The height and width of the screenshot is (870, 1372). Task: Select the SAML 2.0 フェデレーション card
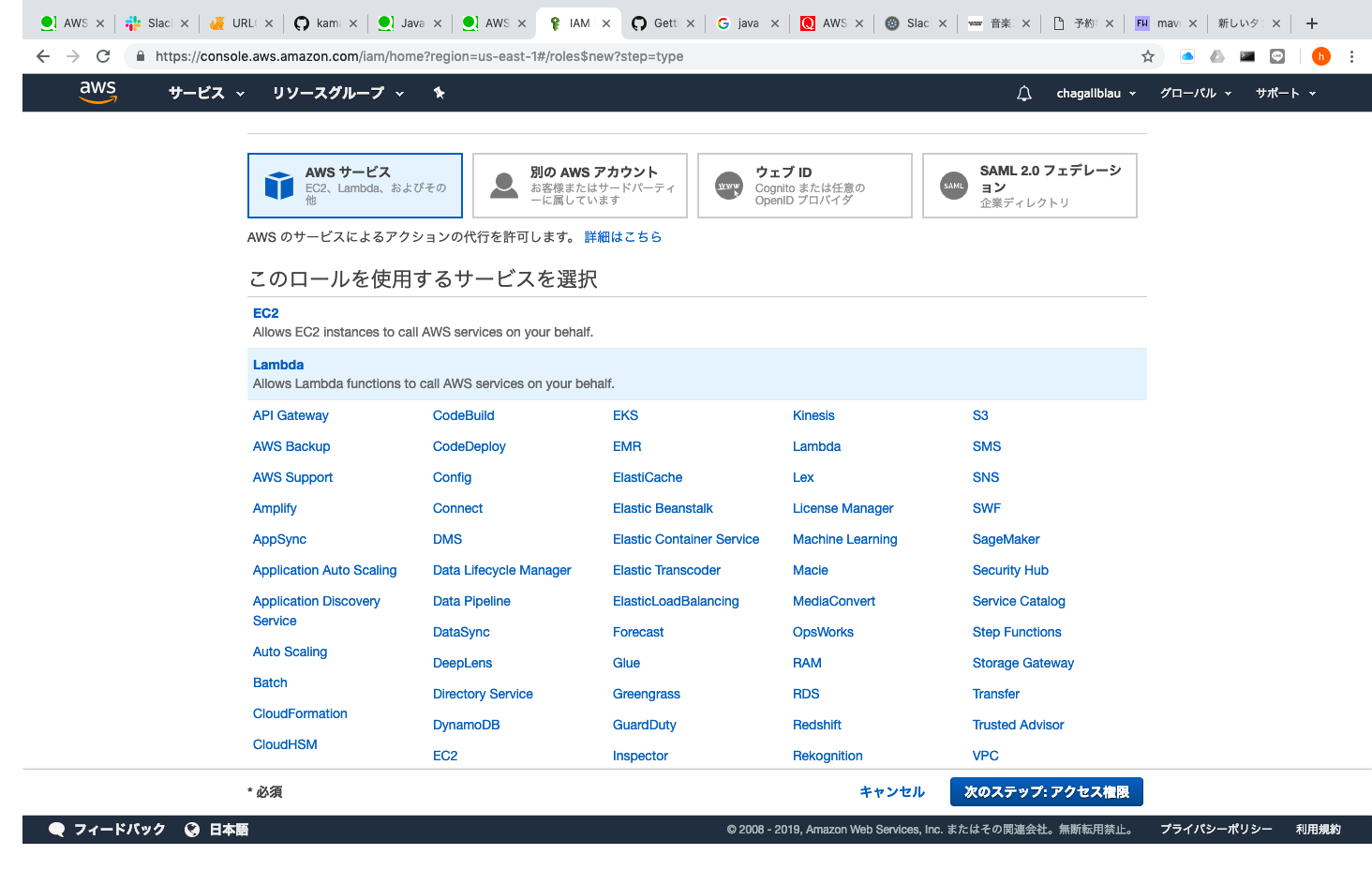1030,186
